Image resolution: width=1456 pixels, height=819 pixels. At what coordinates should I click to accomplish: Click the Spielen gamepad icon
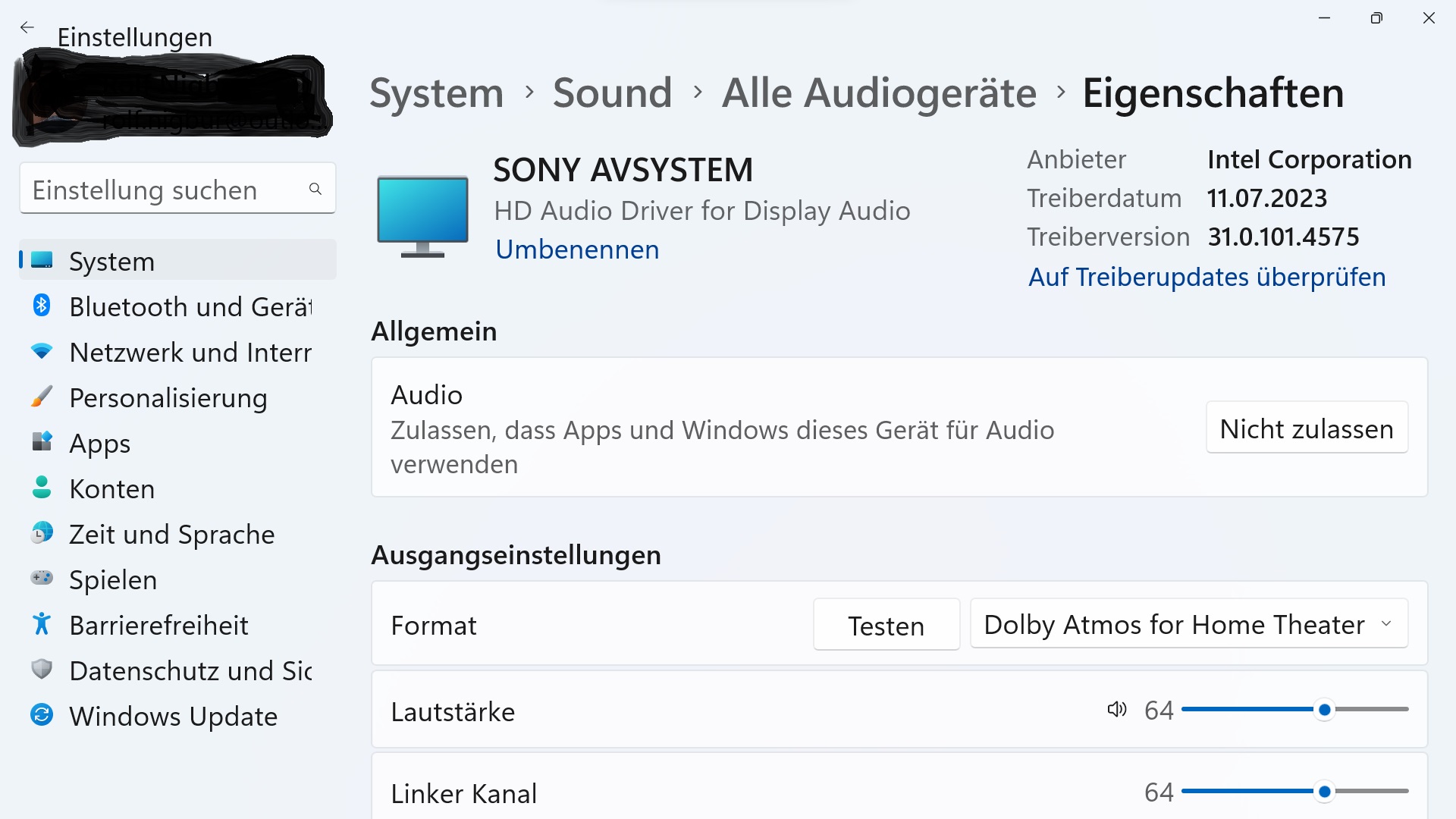click(42, 579)
